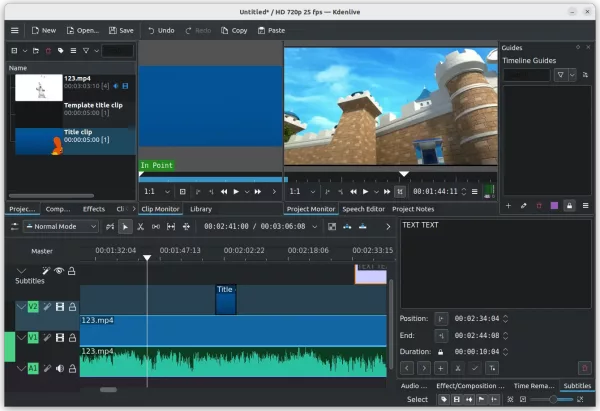Screen dimensions: 600x411
Task: Delete the subtitle with trash icon
Action: tap(584, 368)
